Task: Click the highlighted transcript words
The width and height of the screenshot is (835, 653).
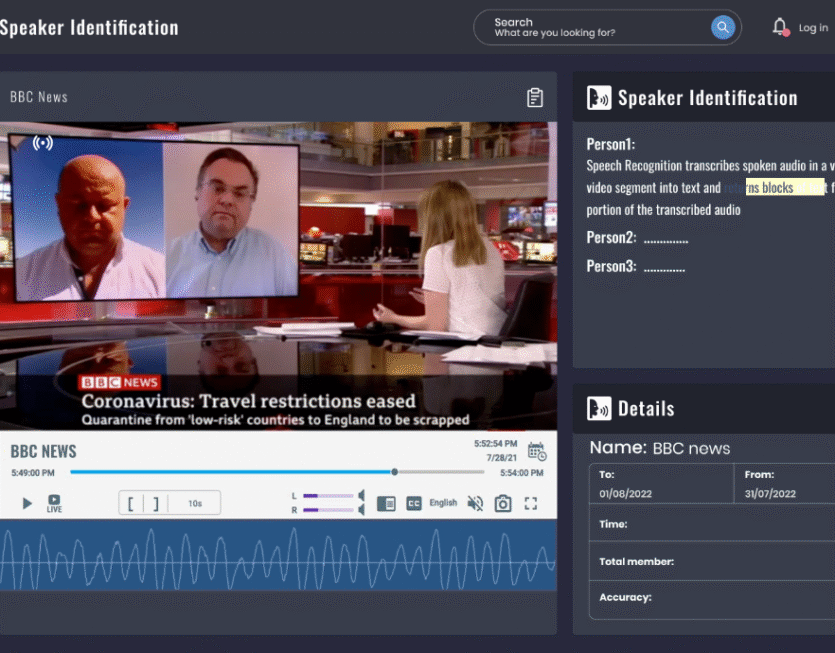Action: [x=785, y=187]
